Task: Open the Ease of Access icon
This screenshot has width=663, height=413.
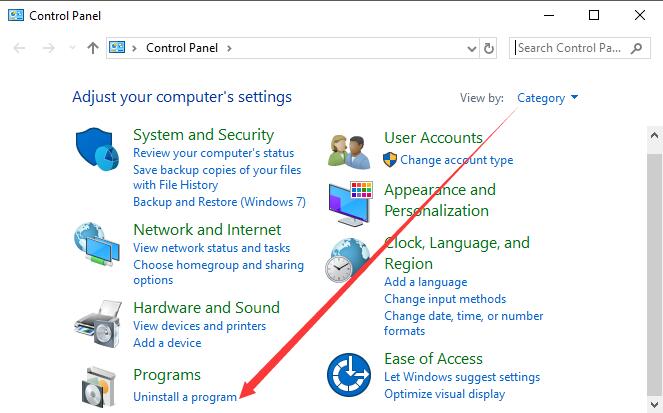Action: 349,375
